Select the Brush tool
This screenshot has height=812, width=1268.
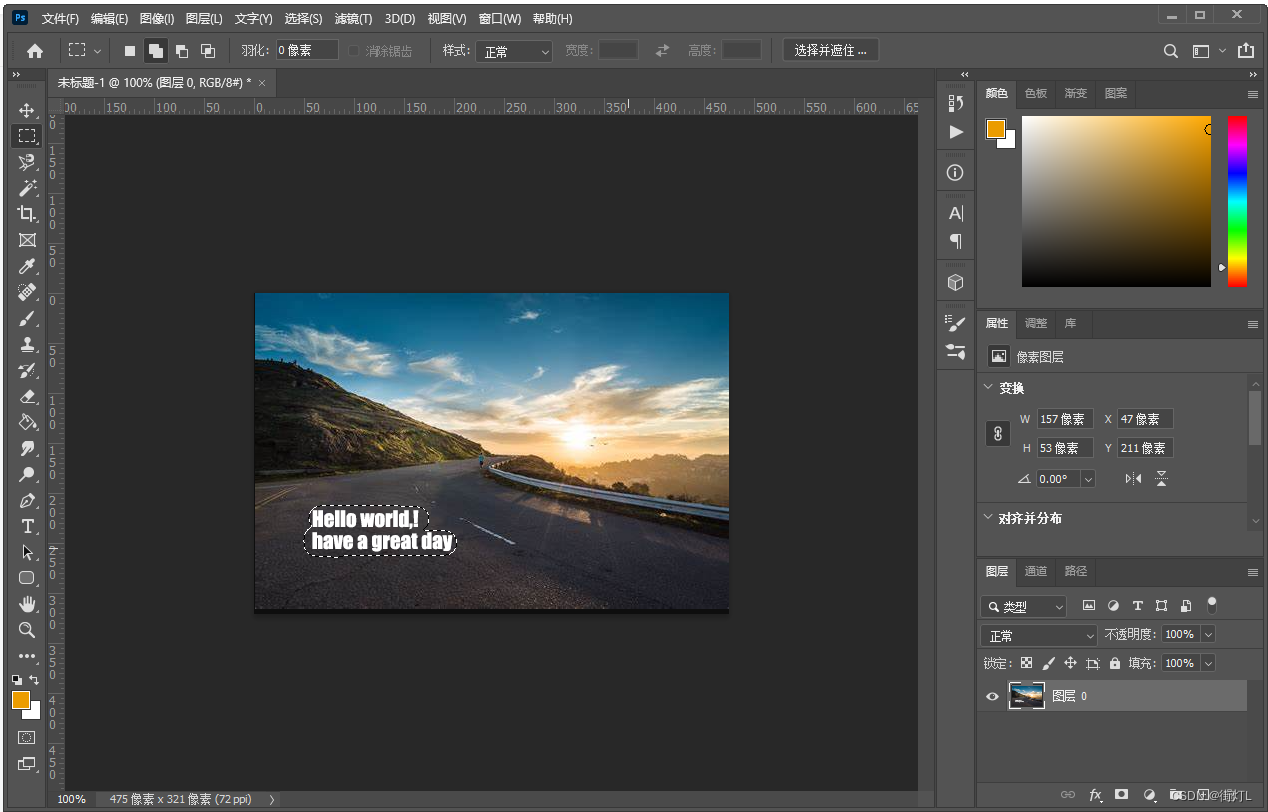[x=27, y=318]
